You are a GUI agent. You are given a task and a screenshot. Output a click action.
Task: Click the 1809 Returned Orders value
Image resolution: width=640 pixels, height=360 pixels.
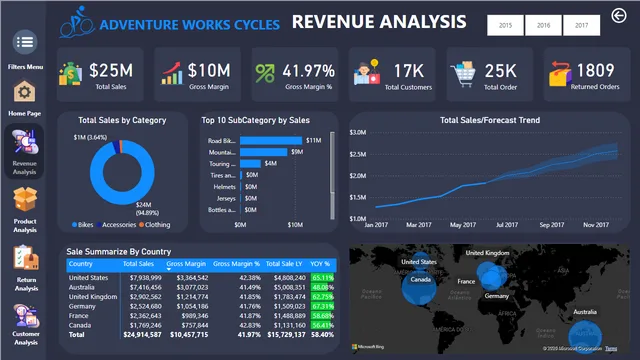596,71
